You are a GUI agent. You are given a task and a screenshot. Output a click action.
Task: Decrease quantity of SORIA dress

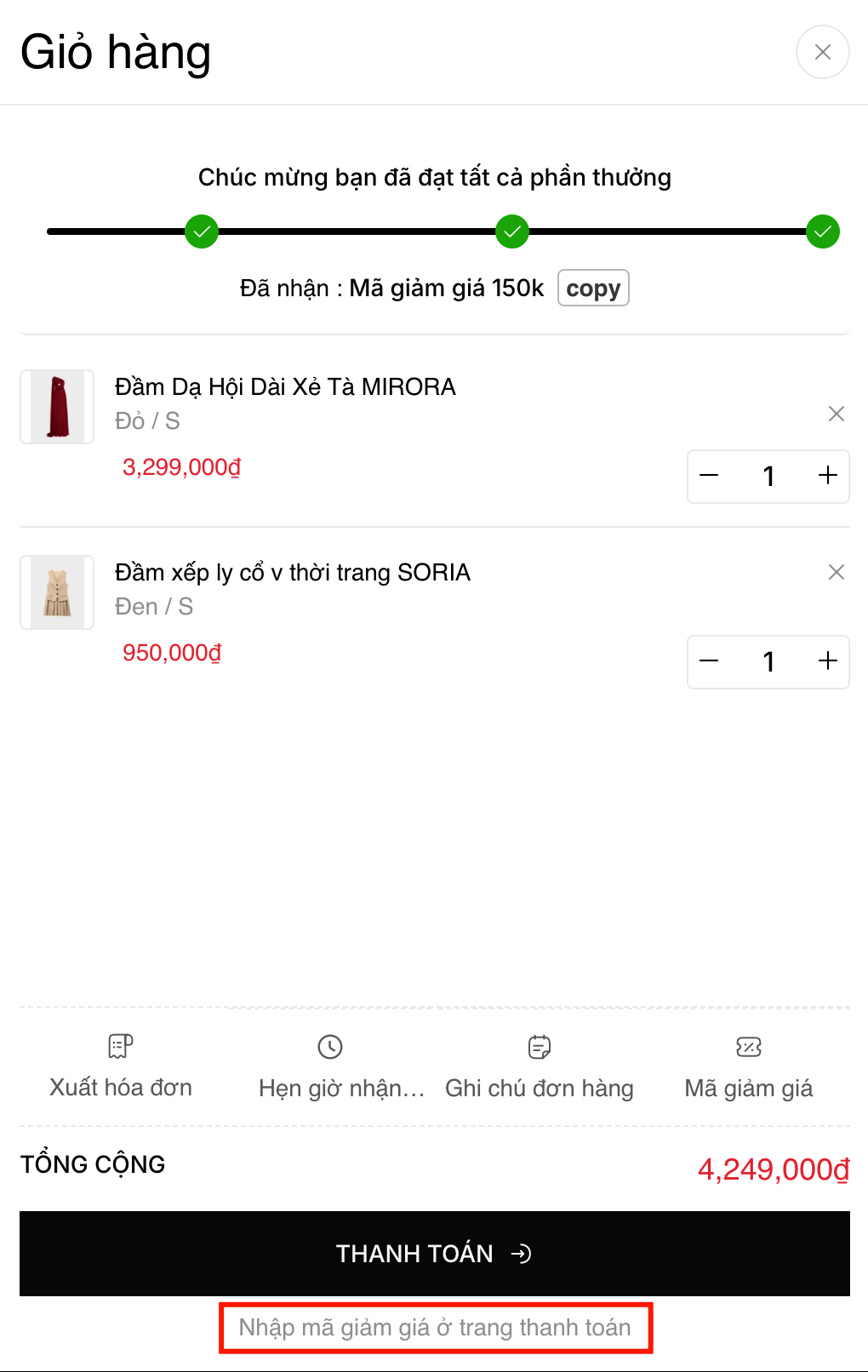710,661
